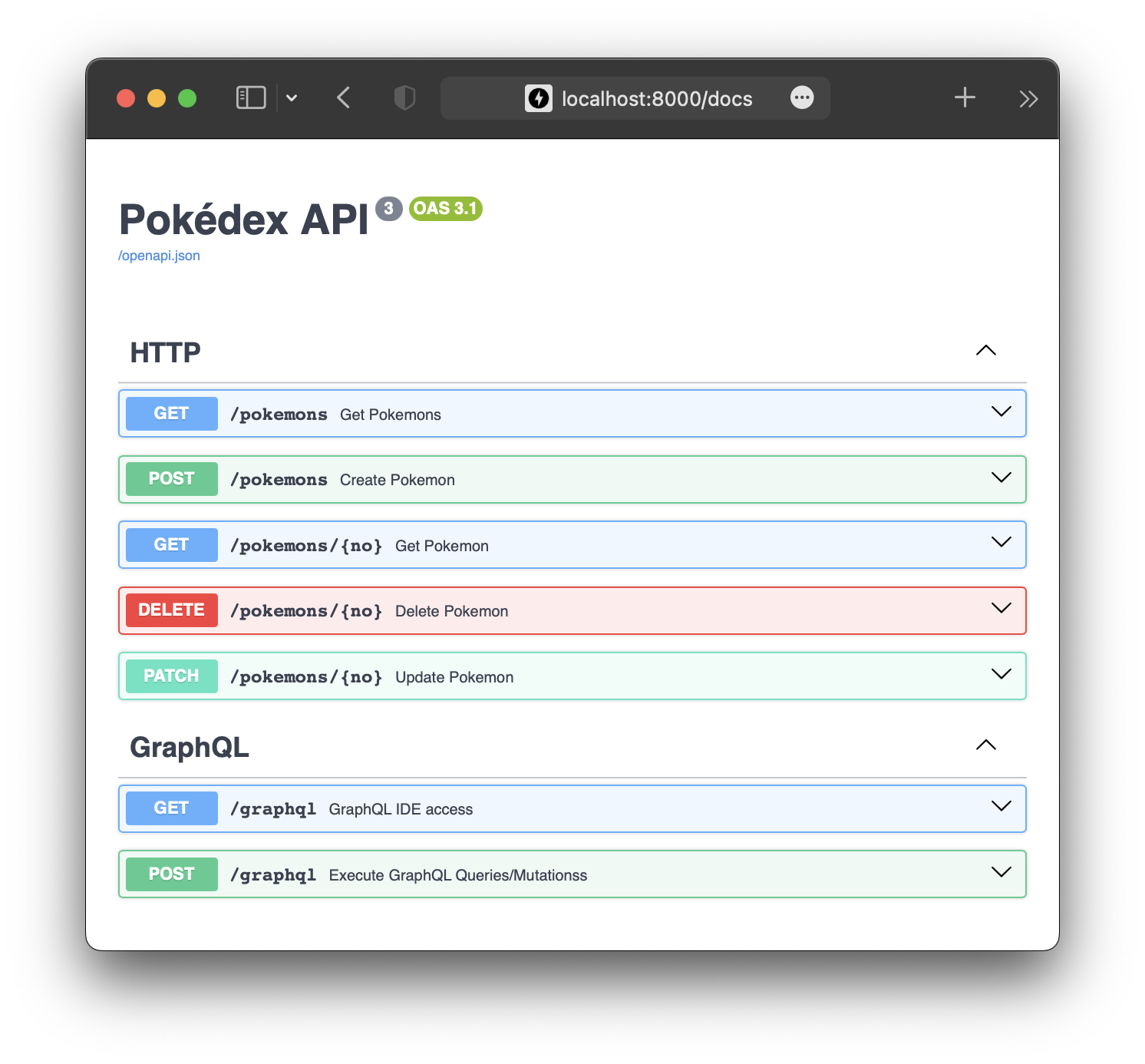Click /graphql path in Execute GraphQL row
Image resolution: width=1145 pixels, height=1064 pixels.
pyautogui.click(x=273, y=875)
